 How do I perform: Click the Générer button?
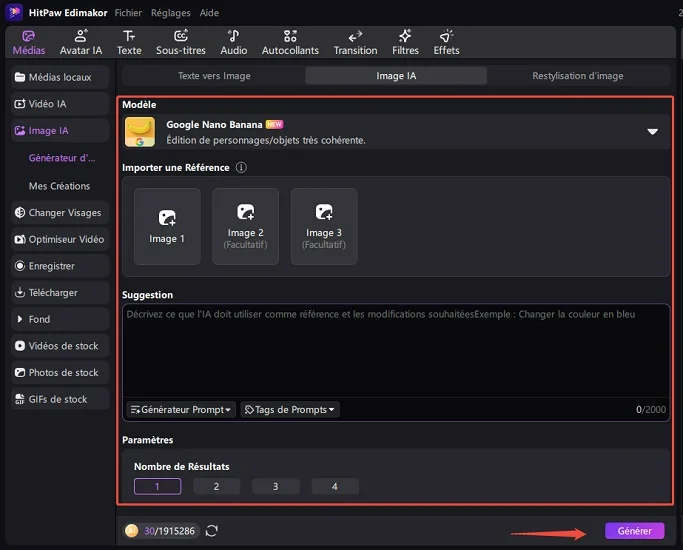click(634, 531)
